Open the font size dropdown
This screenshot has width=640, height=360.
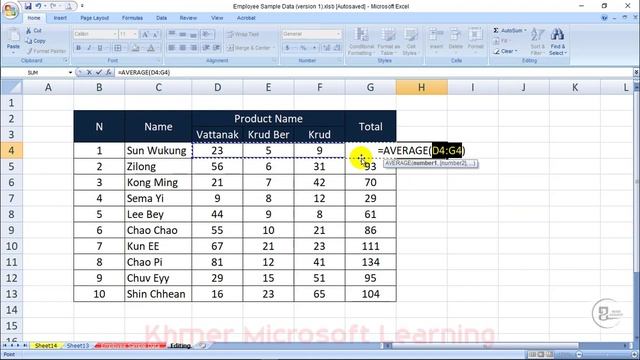click(135, 34)
